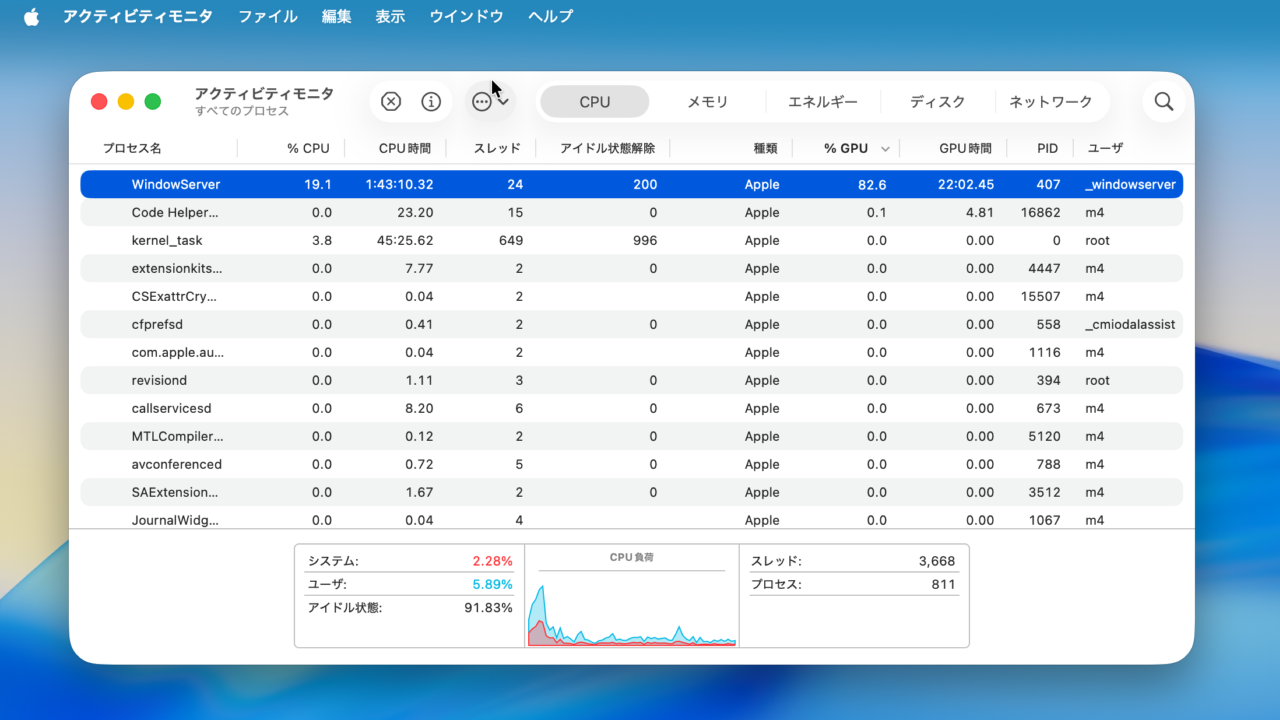Open the 表示 menu

[390, 15]
